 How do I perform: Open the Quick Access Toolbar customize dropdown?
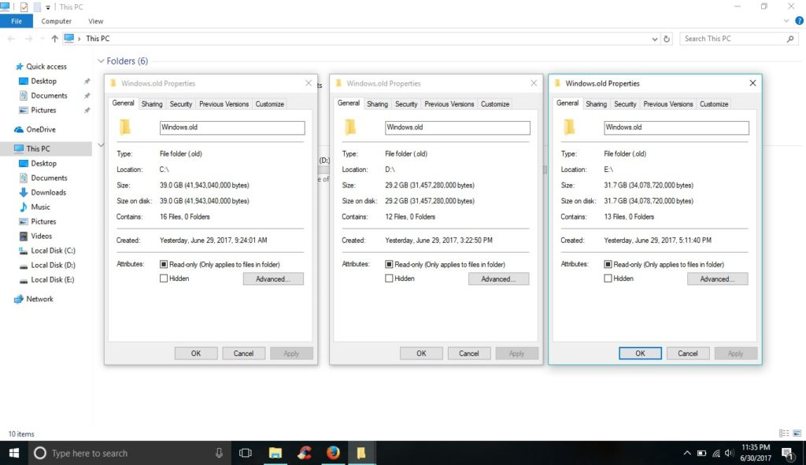[48, 7]
